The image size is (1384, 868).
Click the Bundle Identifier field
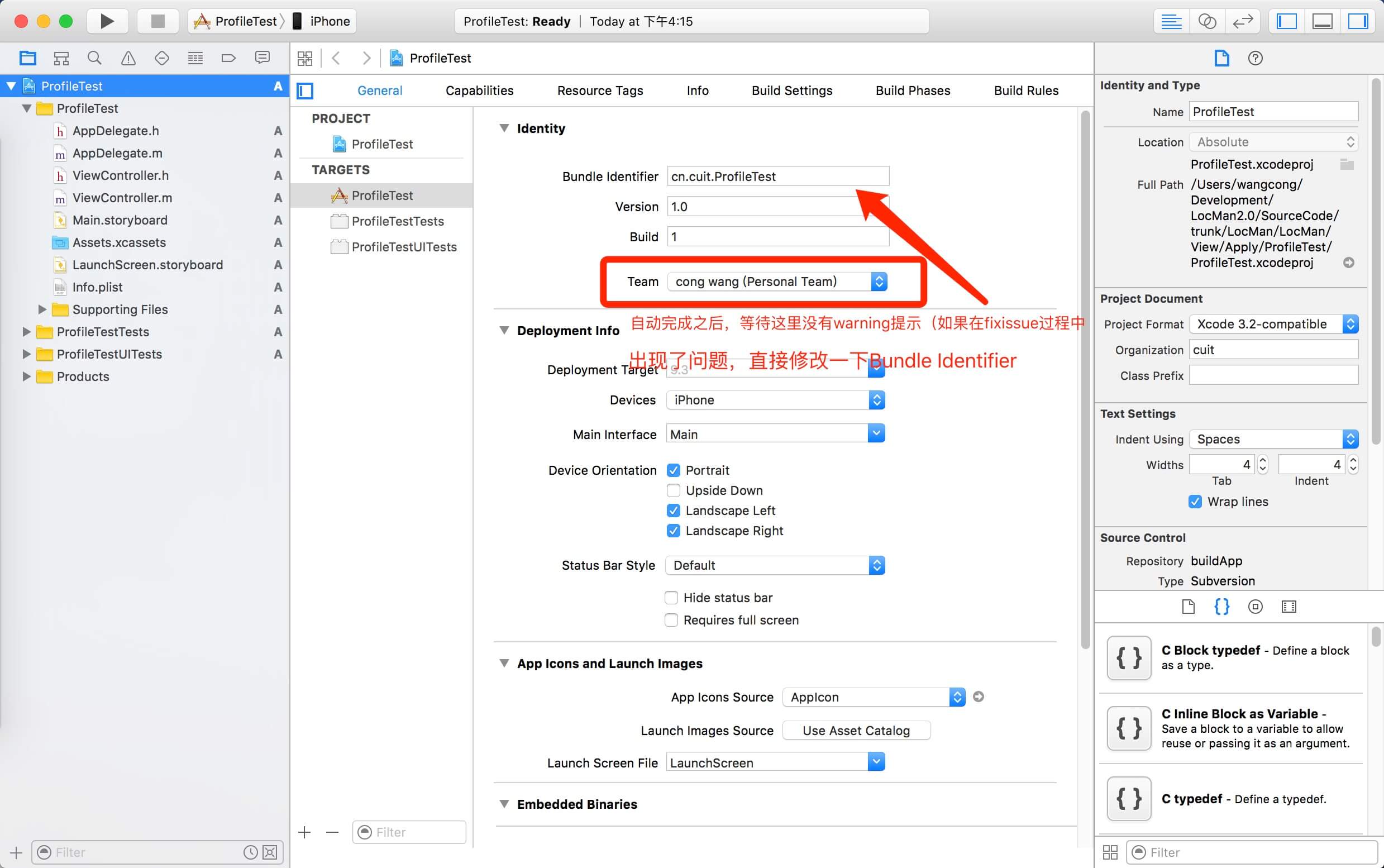[x=778, y=177]
